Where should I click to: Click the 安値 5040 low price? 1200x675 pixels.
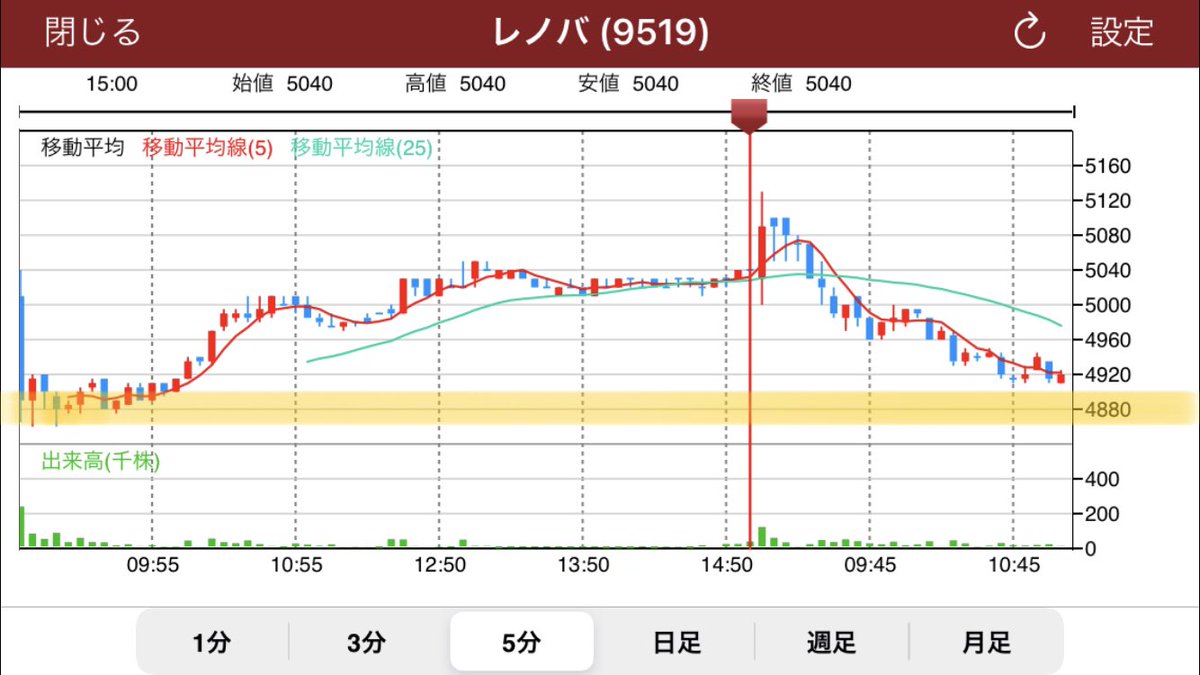pyautogui.click(x=628, y=84)
